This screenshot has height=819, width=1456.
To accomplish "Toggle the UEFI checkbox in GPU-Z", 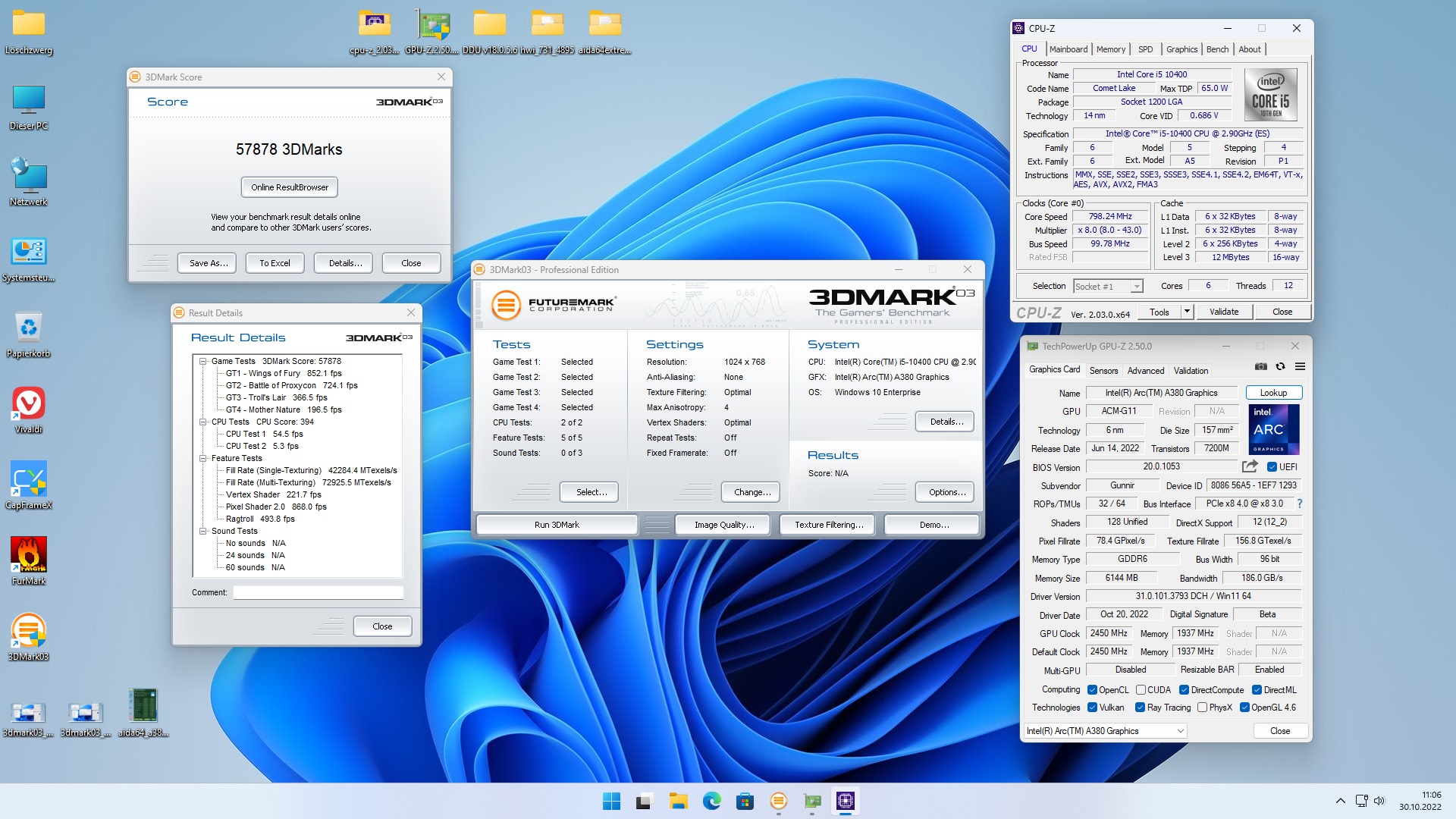I will pyautogui.click(x=1272, y=467).
